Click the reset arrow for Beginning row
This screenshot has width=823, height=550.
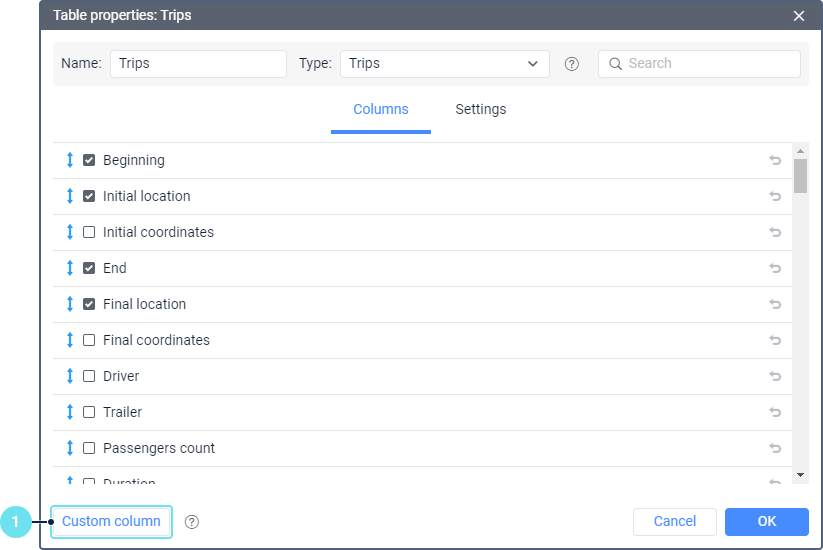pos(775,160)
